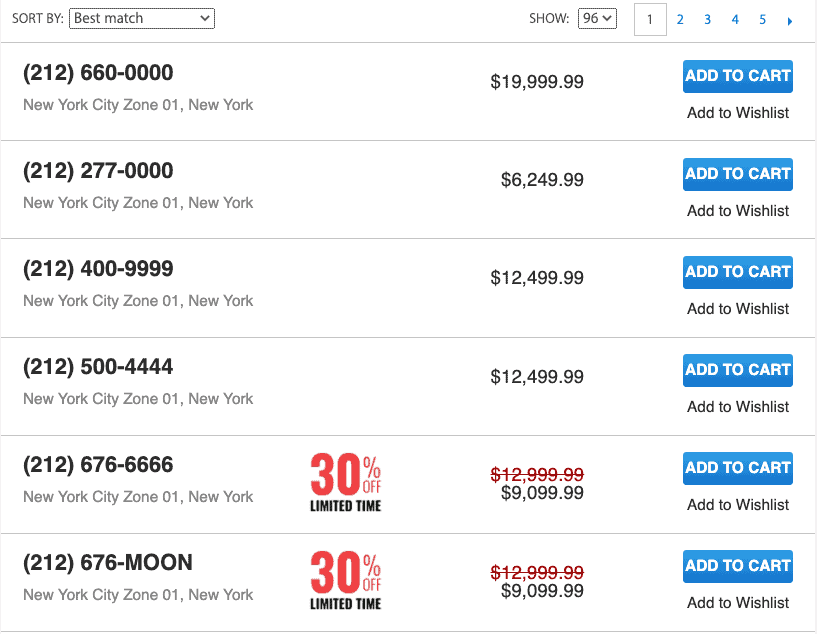Open the Sort By dropdown
This screenshot has width=817, height=634.
[x=141, y=18]
